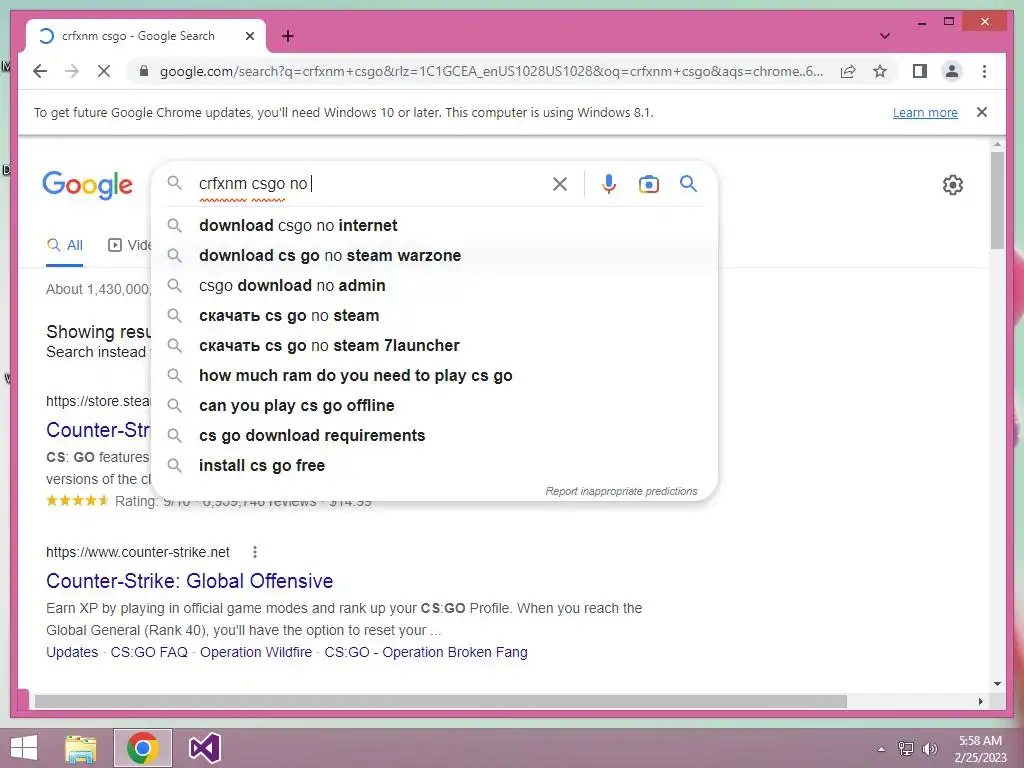Click the horizontal scrollbar thumb
This screenshot has height=768, width=1024.
click(x=441, y=701)
